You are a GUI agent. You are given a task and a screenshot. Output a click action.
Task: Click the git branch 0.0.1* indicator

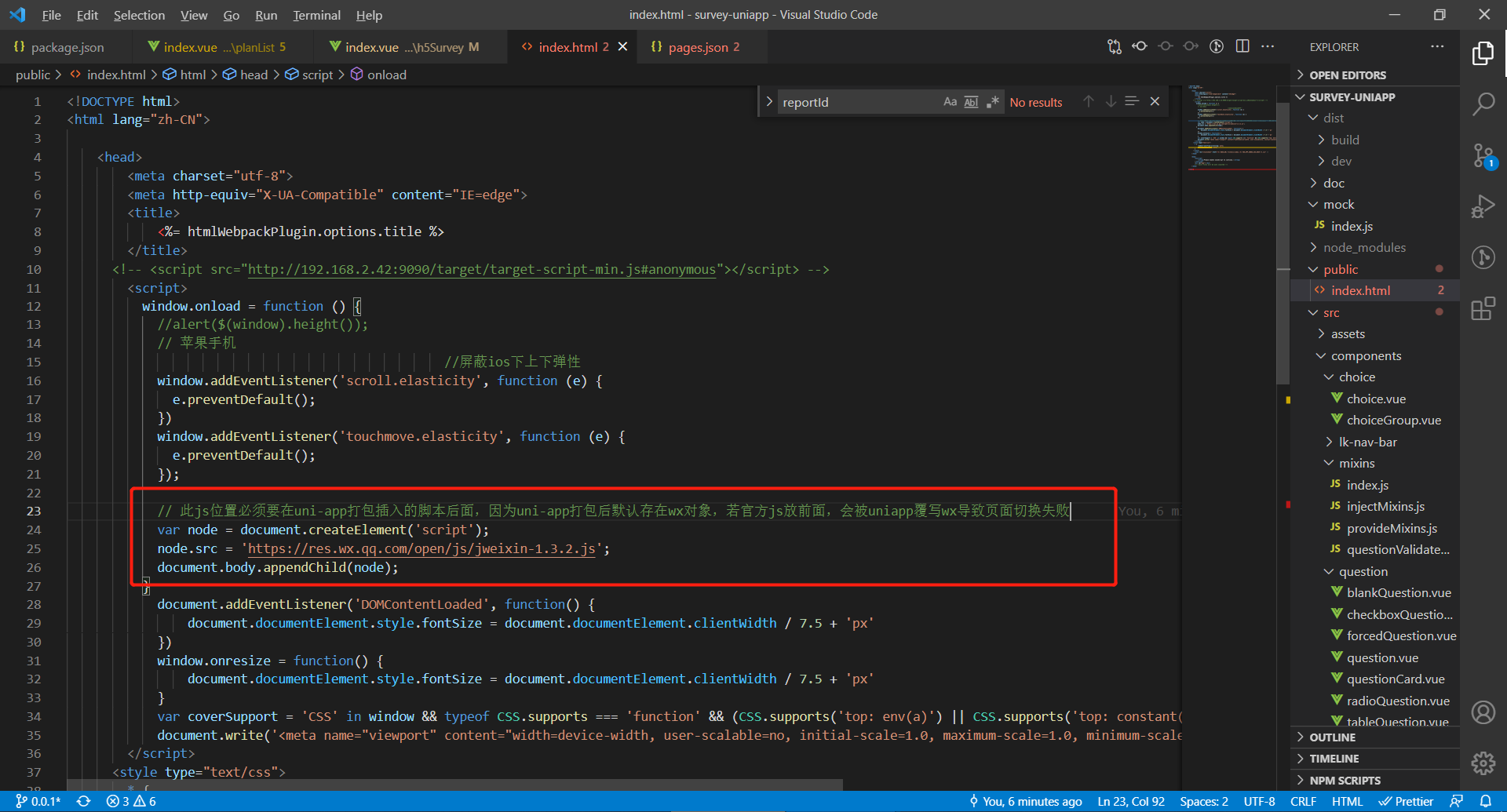click(x=38, y=801)
